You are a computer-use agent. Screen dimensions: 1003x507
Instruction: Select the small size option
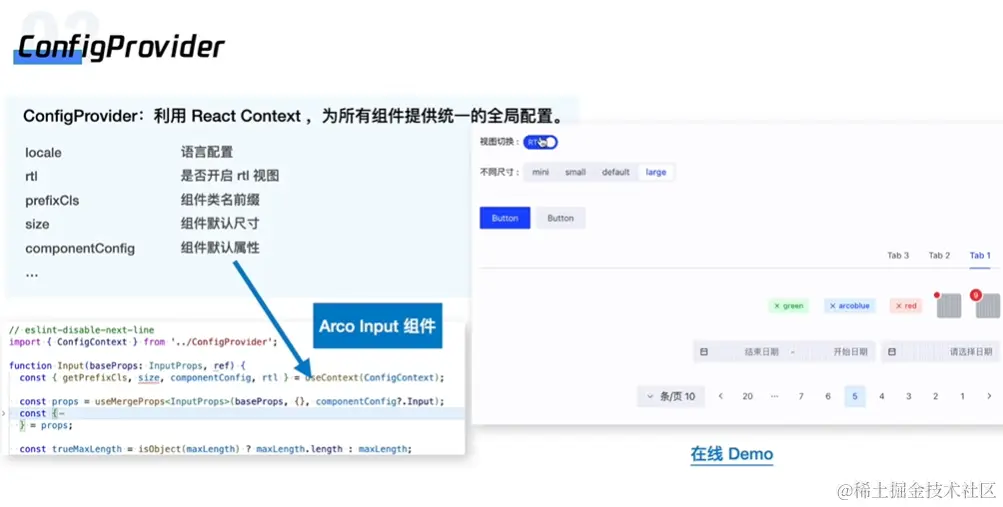point(575,172)
